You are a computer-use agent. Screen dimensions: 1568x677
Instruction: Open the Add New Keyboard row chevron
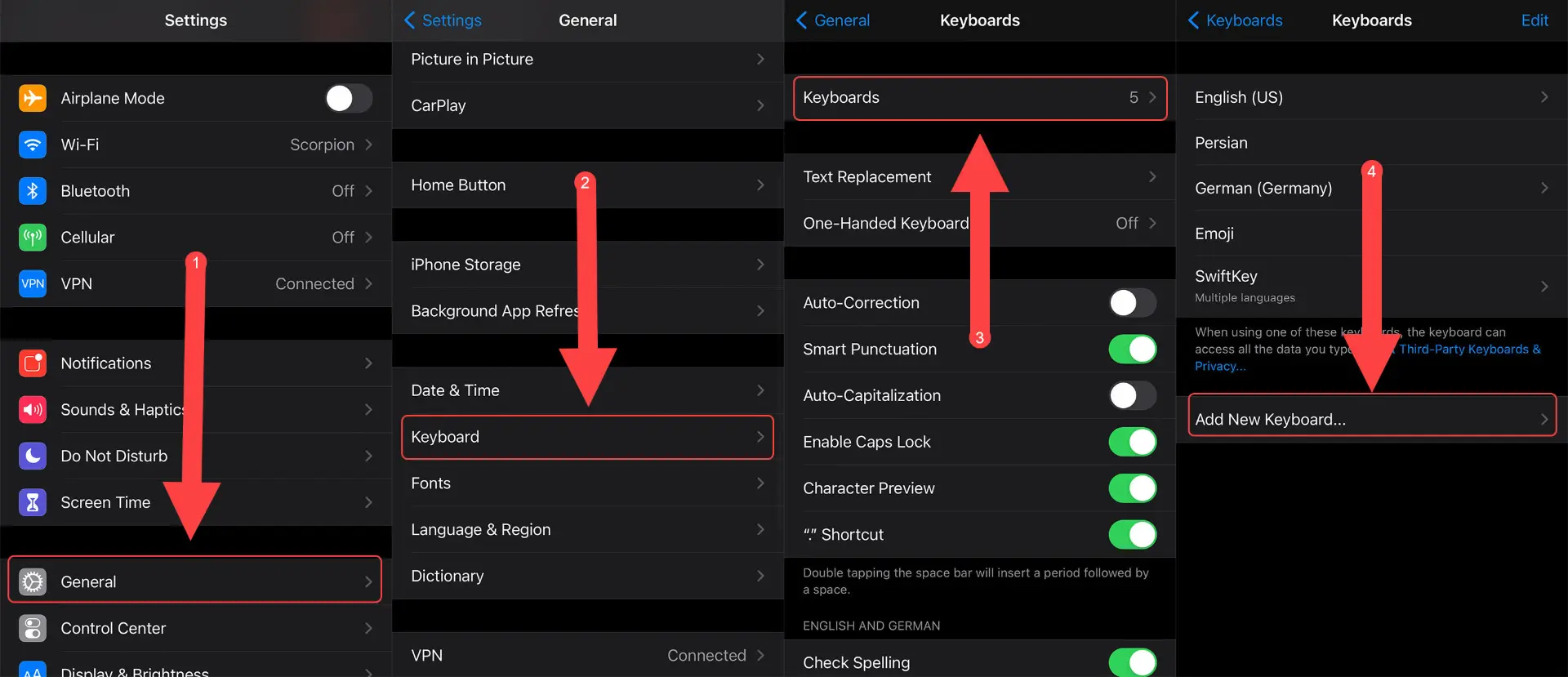point(1543,420)
